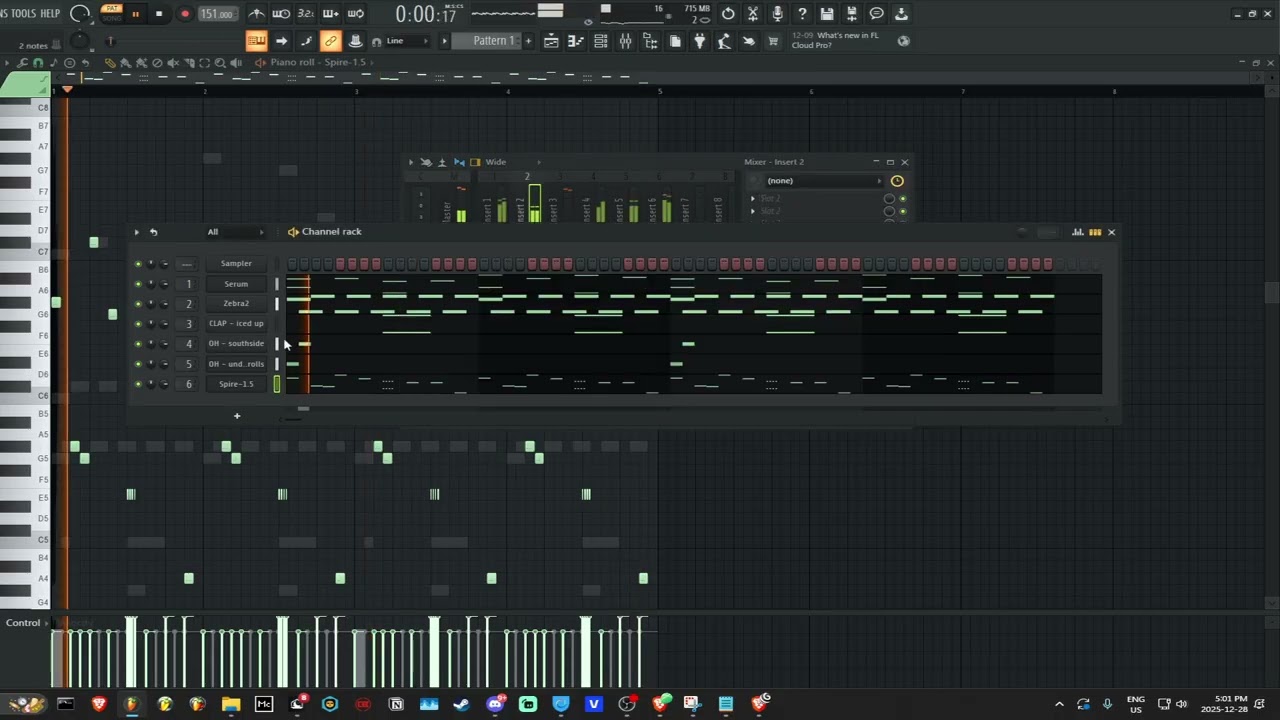Open the Mixer '(none)' preset dropdown

[824, 181]
